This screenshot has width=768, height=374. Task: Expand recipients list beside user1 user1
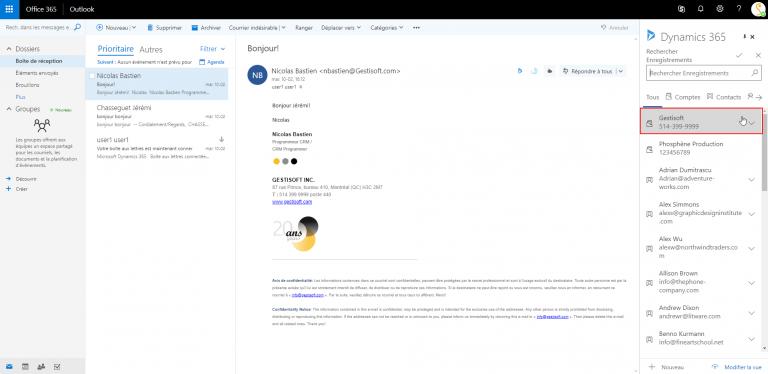click(x=301, y=87)
